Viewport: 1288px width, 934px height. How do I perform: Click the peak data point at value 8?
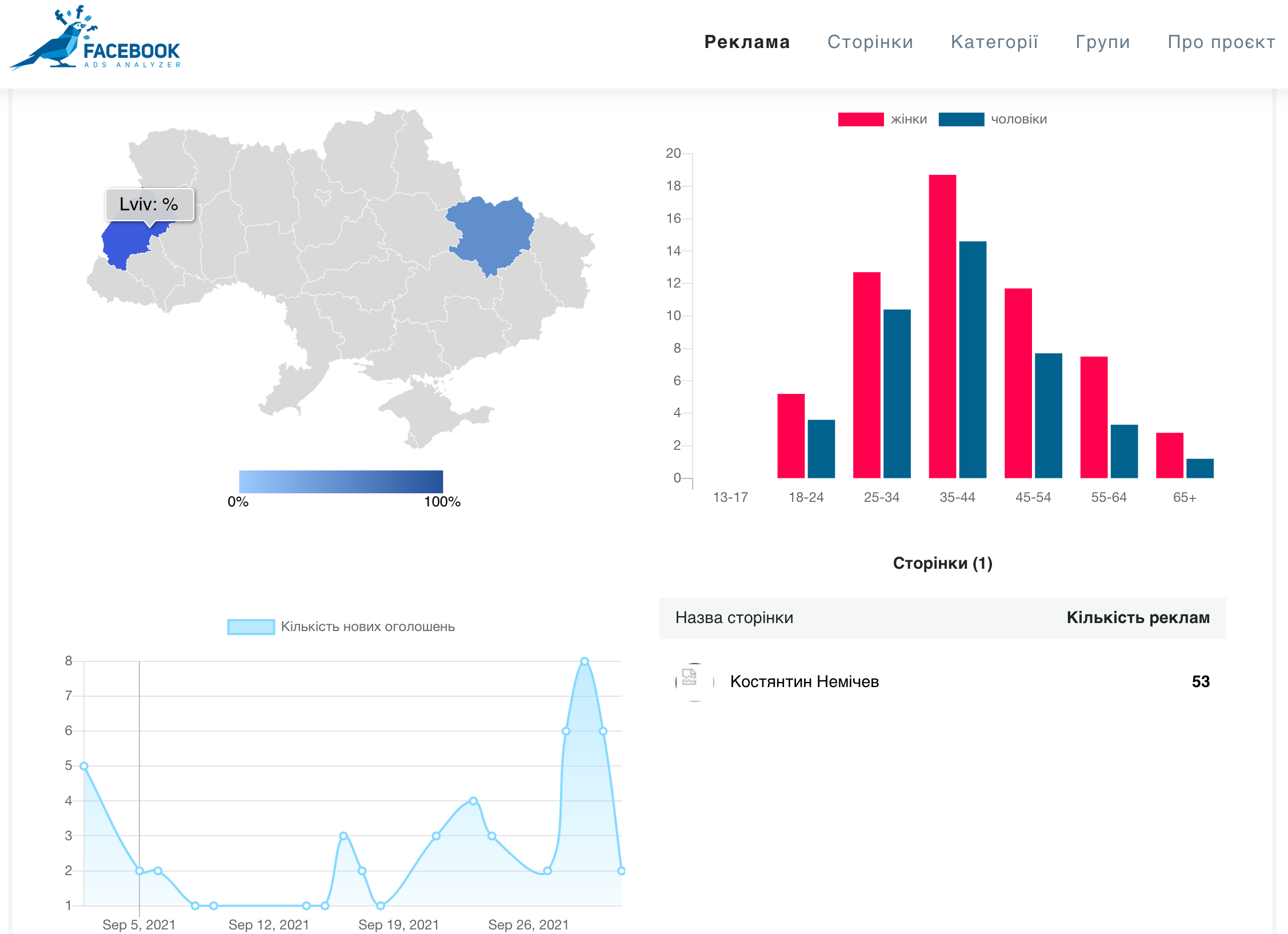point(584,661)
